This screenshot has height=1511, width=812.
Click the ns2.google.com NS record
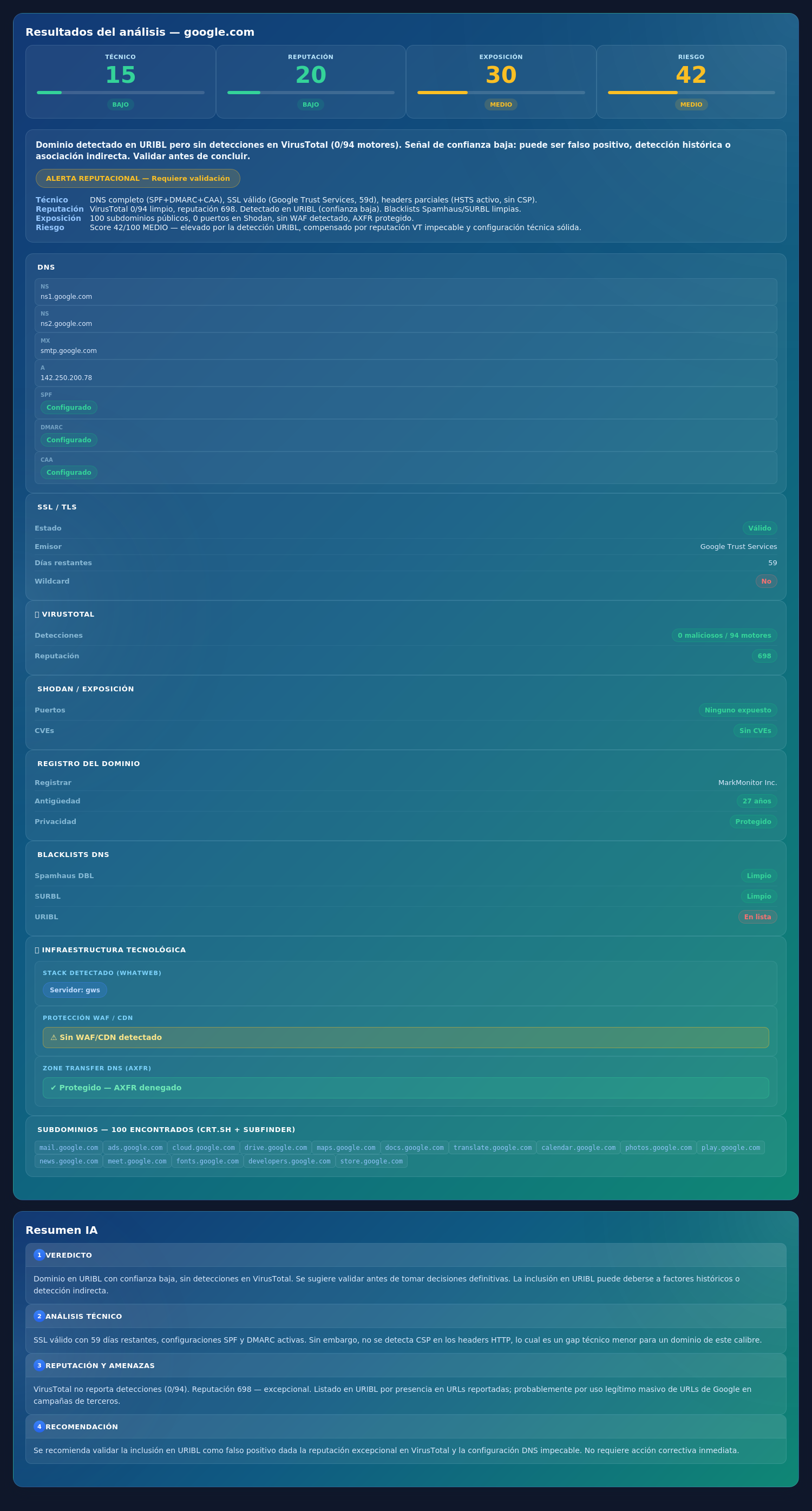[x=406, y=318]
